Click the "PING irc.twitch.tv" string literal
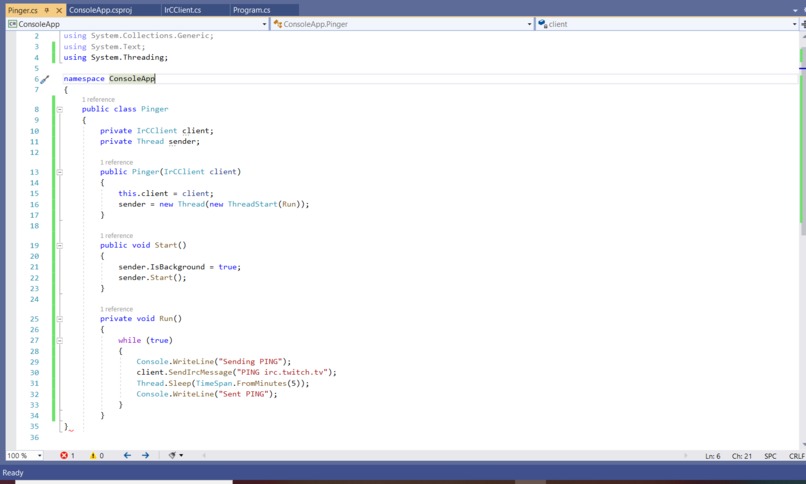Screen dimensions: 806x484 (283, 373)
